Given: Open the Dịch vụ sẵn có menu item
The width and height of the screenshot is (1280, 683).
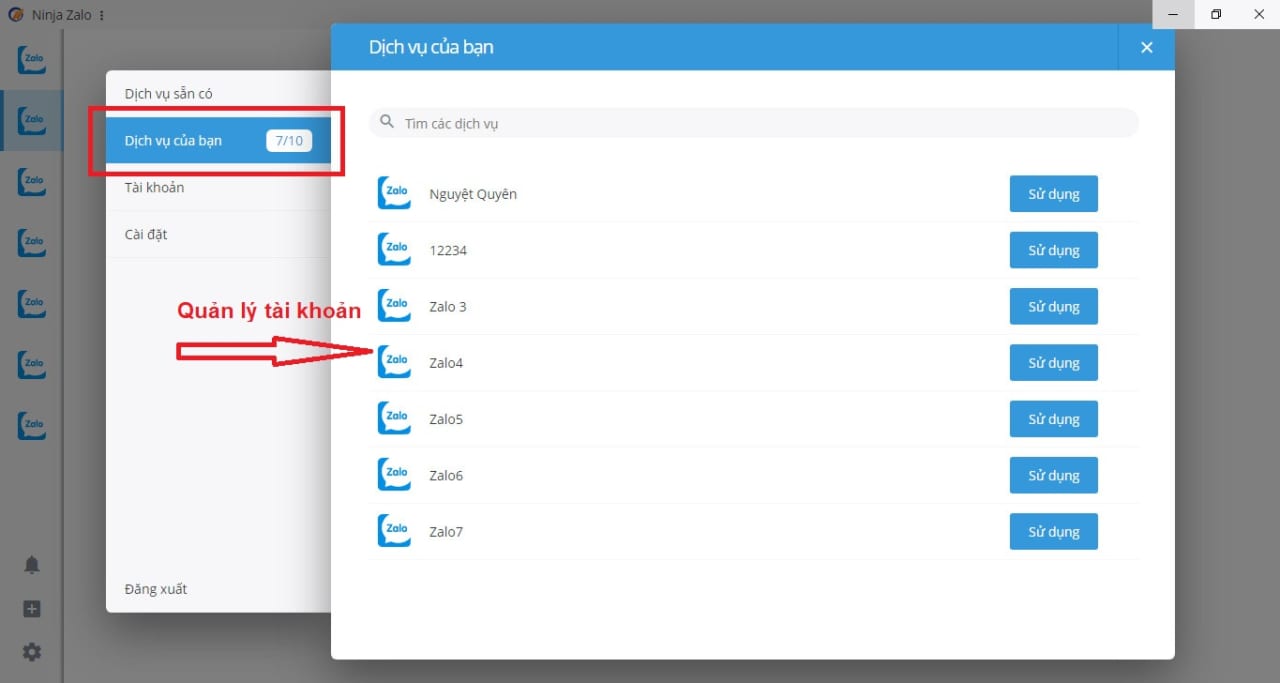Looking at the screenshot, I should point(218,94).
